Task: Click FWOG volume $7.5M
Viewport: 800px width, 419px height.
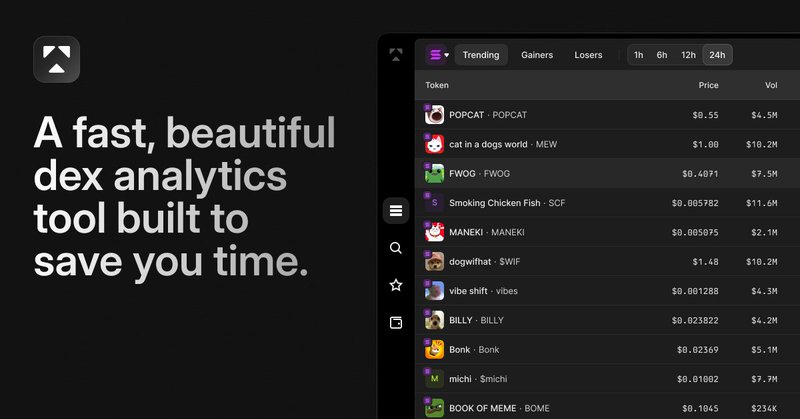Action: (764, 174)
